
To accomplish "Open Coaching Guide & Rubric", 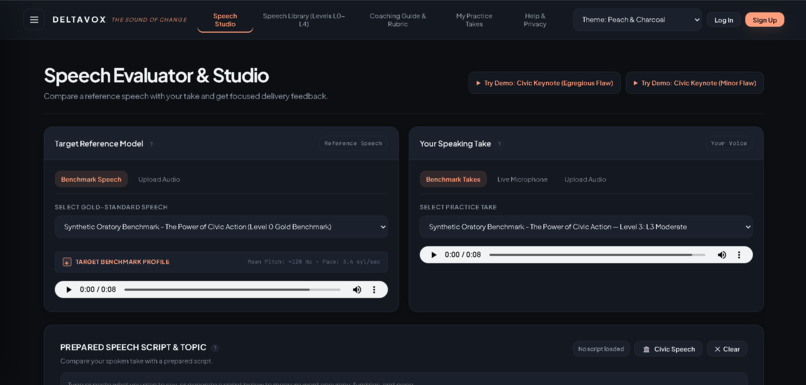I will [398, 20].
